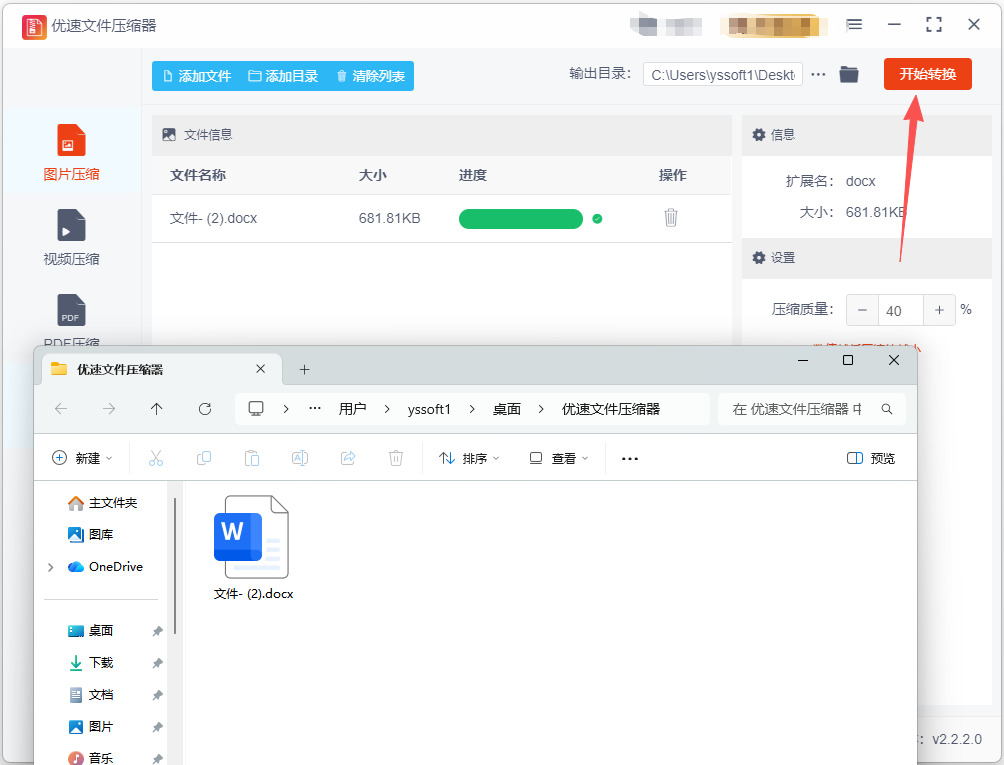Viewport: 1004px width, 765px height.
Task: Click the 添加文件 button
Action: [x=196, y=76]
